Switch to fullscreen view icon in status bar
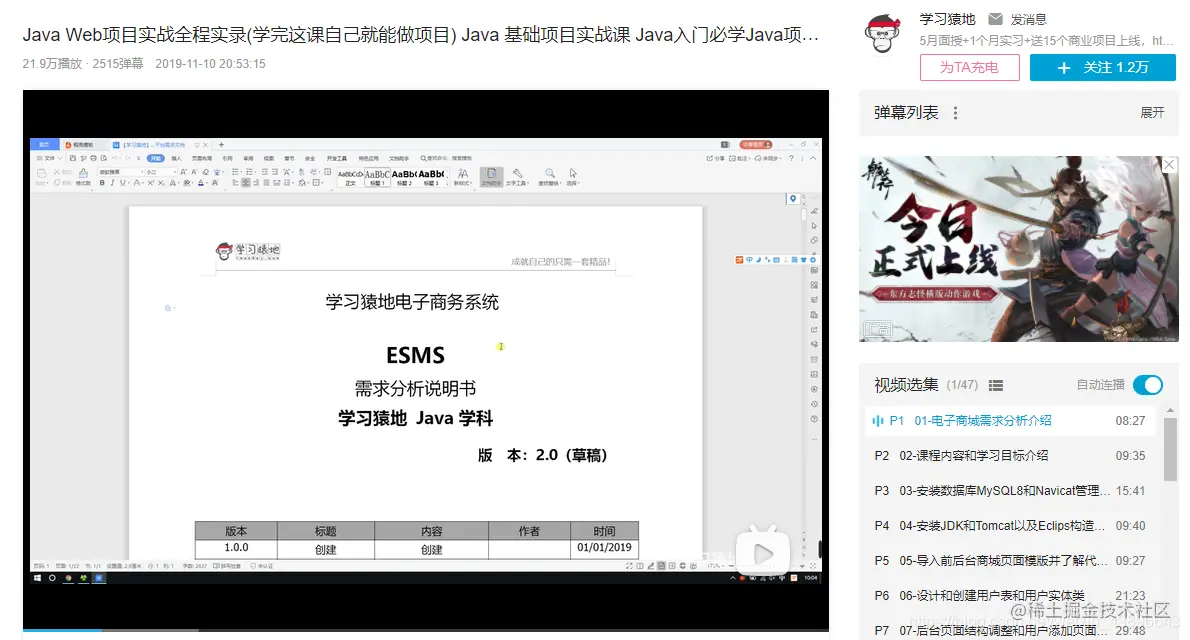 coord(629,566)
